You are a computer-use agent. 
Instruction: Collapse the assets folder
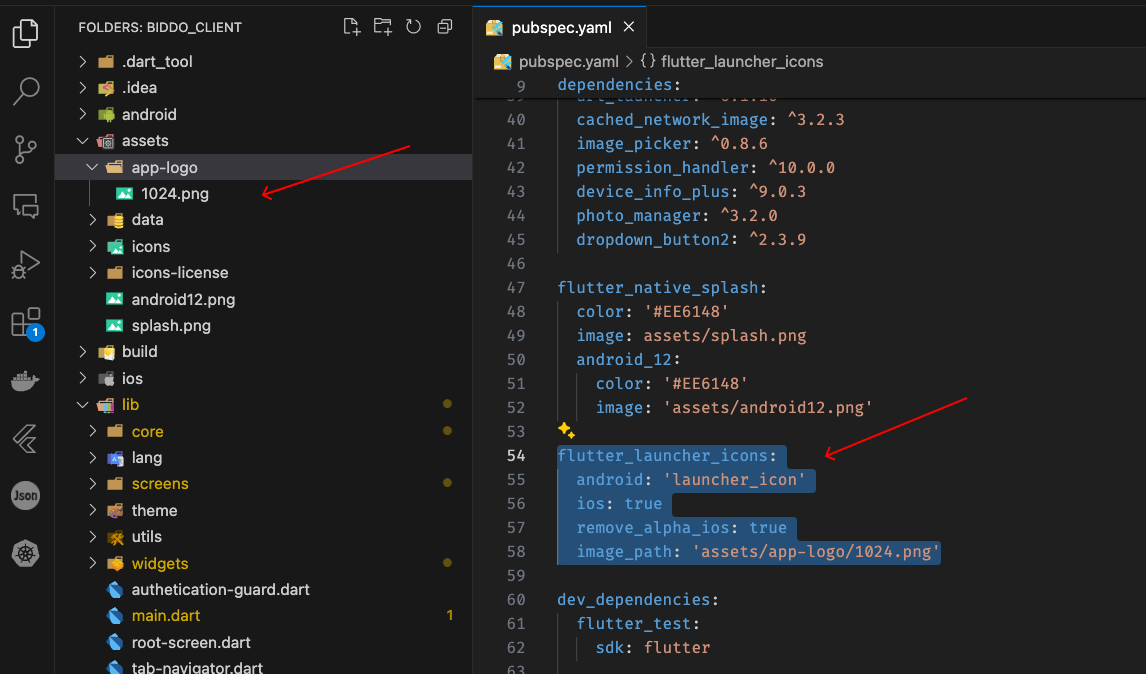click(x=83, y=140)
